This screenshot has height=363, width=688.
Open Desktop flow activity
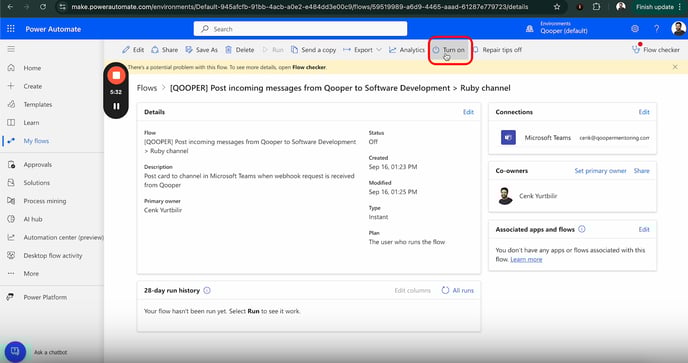pos(53,255)
